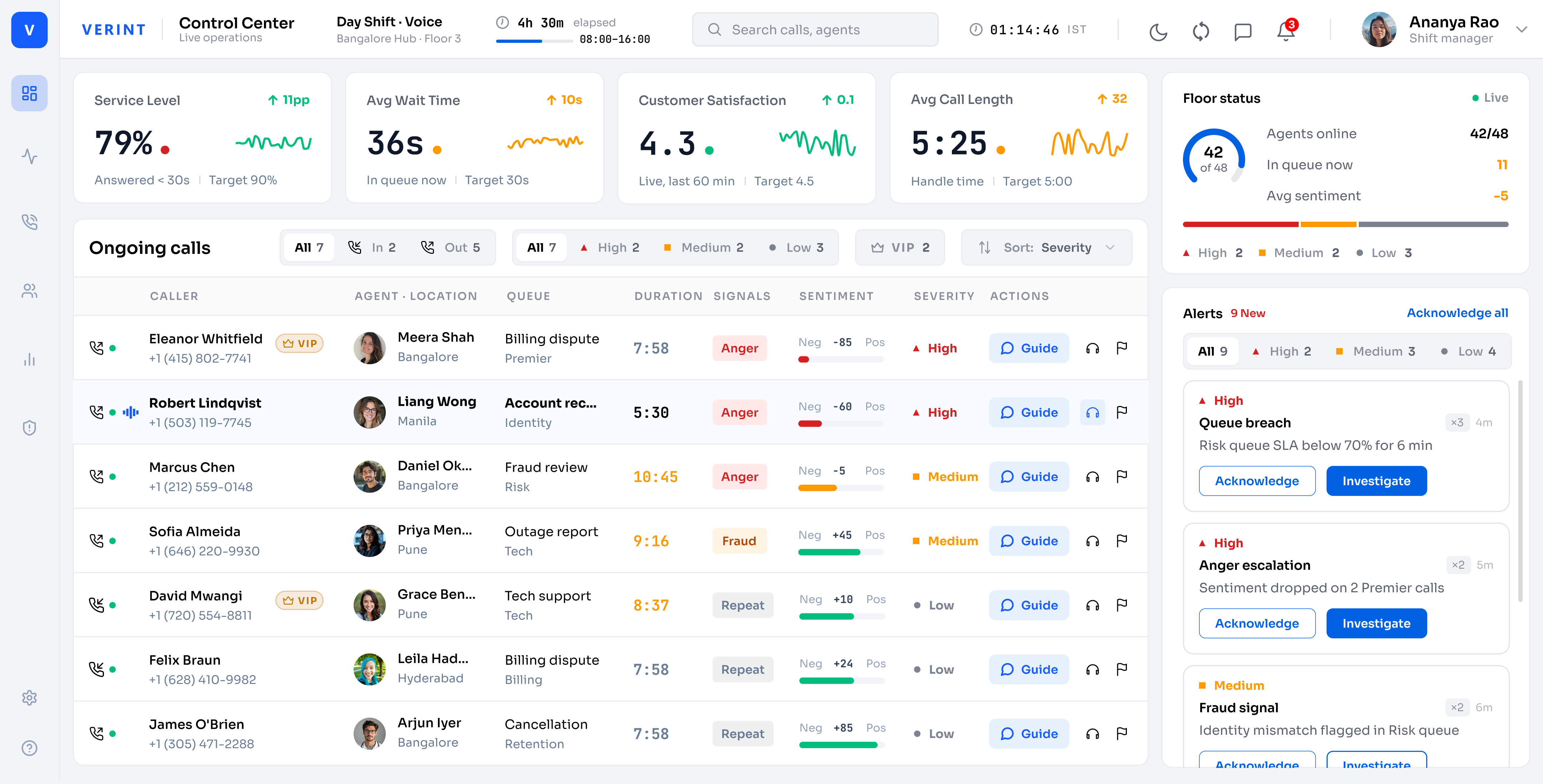Investigate the Queue breach alert
The height and width of the screenshot is (784, 1543).
pos(1376,481)
